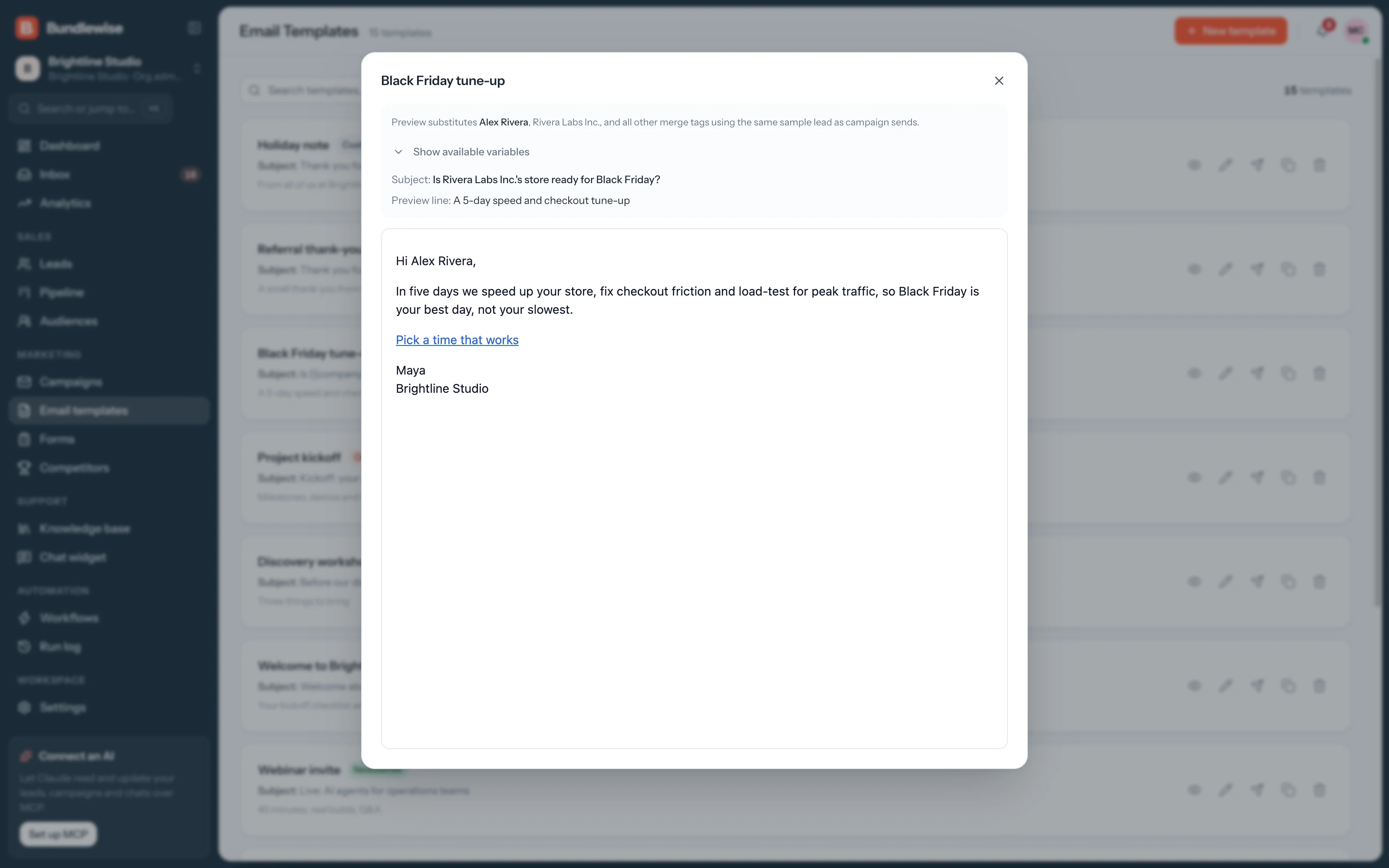1389x868 pixels.
Task: Open Forms in the sidebar
Action: point(109,440)
